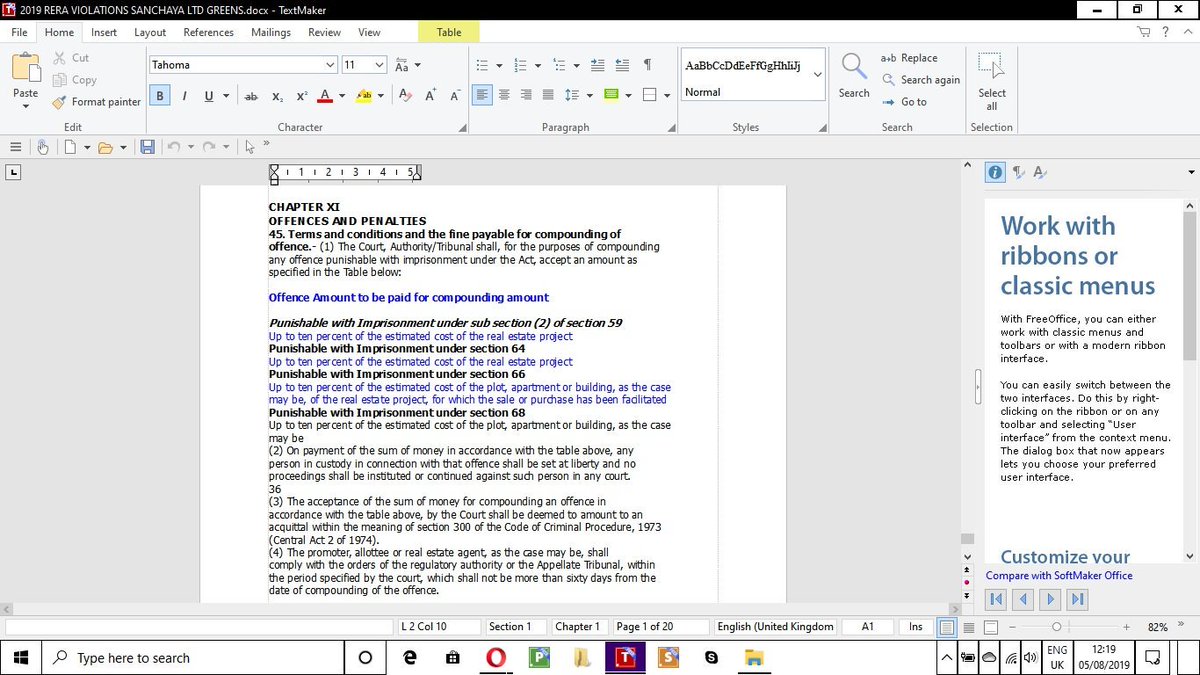Screen dimensions: 1200x675
Task: Open the bullet list dropdown arrow
Action: coord(501,65)
